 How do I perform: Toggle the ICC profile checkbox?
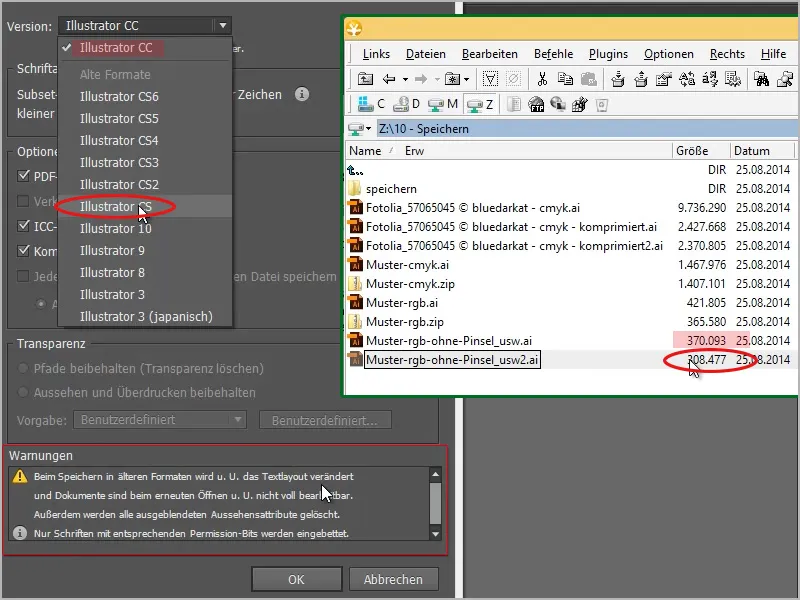[23, 226]
